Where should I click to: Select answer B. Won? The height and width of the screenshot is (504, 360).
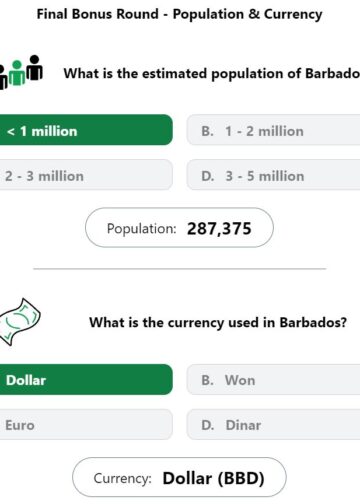point(273,379)
